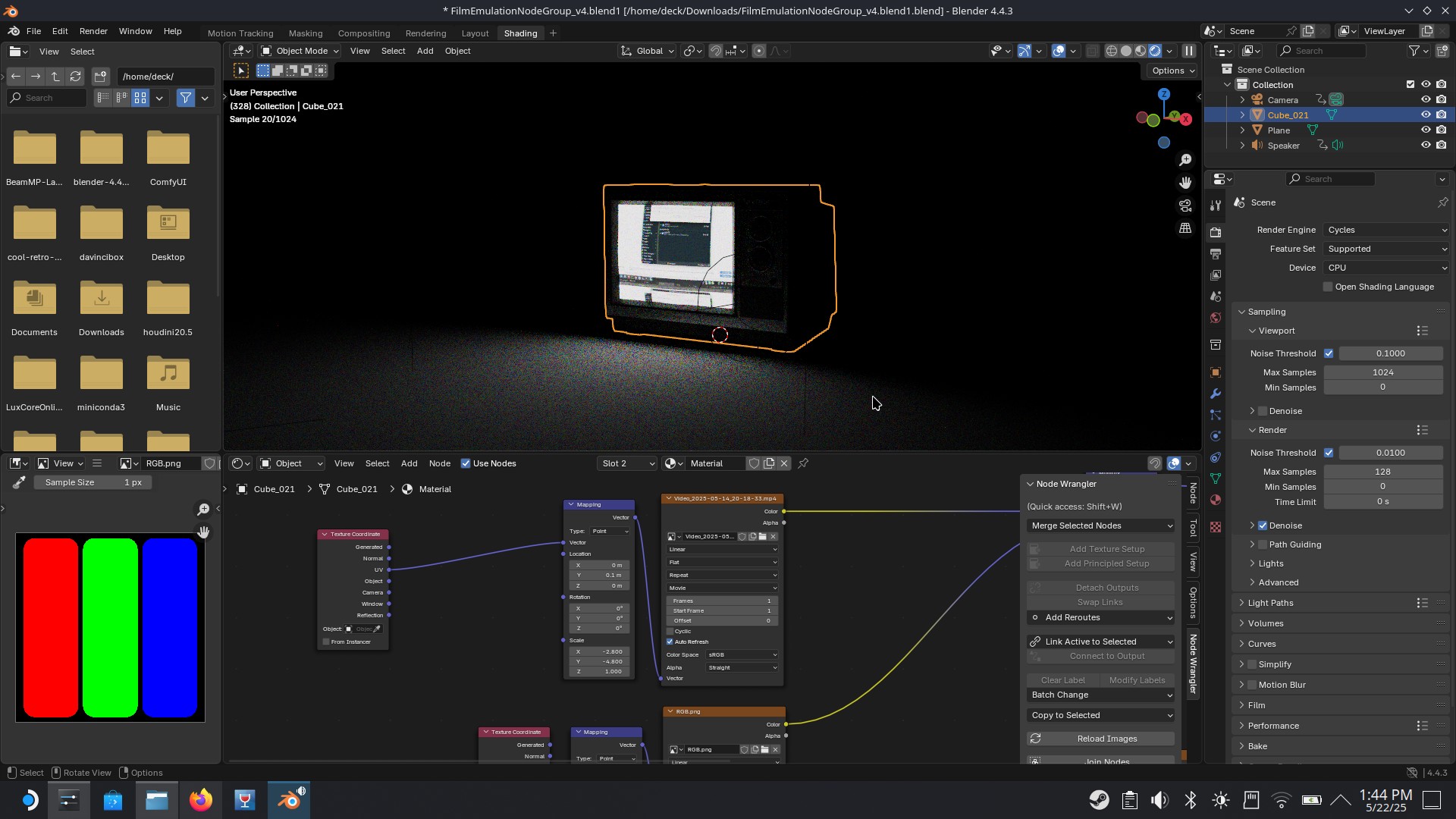
Task: Hide Cube_021 in viewport via eye icon
Action: [1426, 115]
